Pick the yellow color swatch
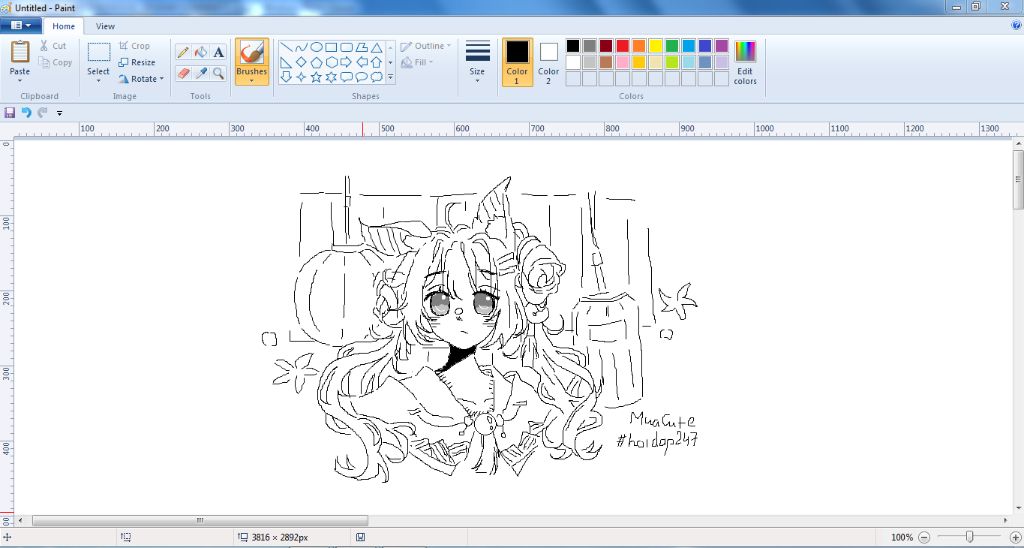Viewport: 1024px width, 548px height. pos(656,46)
